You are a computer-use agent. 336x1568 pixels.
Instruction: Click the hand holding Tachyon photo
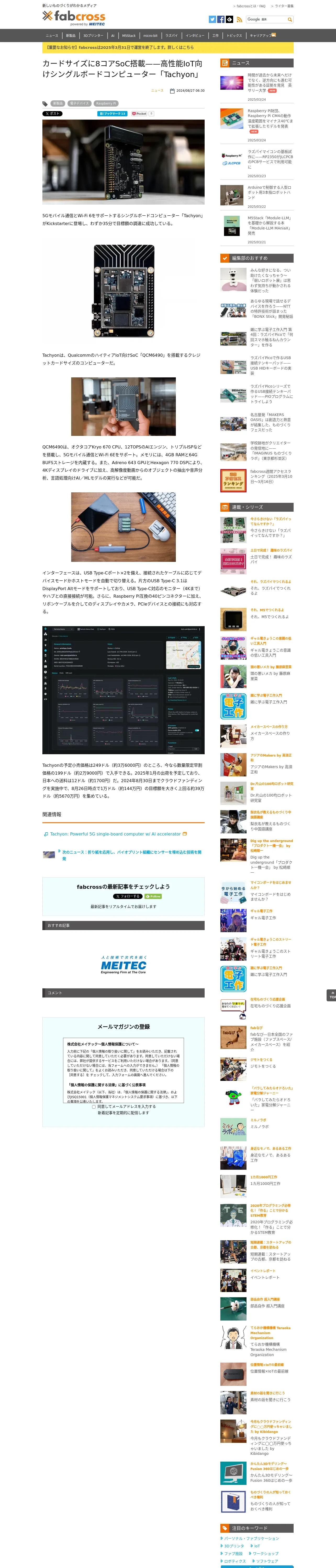[123, 407]
